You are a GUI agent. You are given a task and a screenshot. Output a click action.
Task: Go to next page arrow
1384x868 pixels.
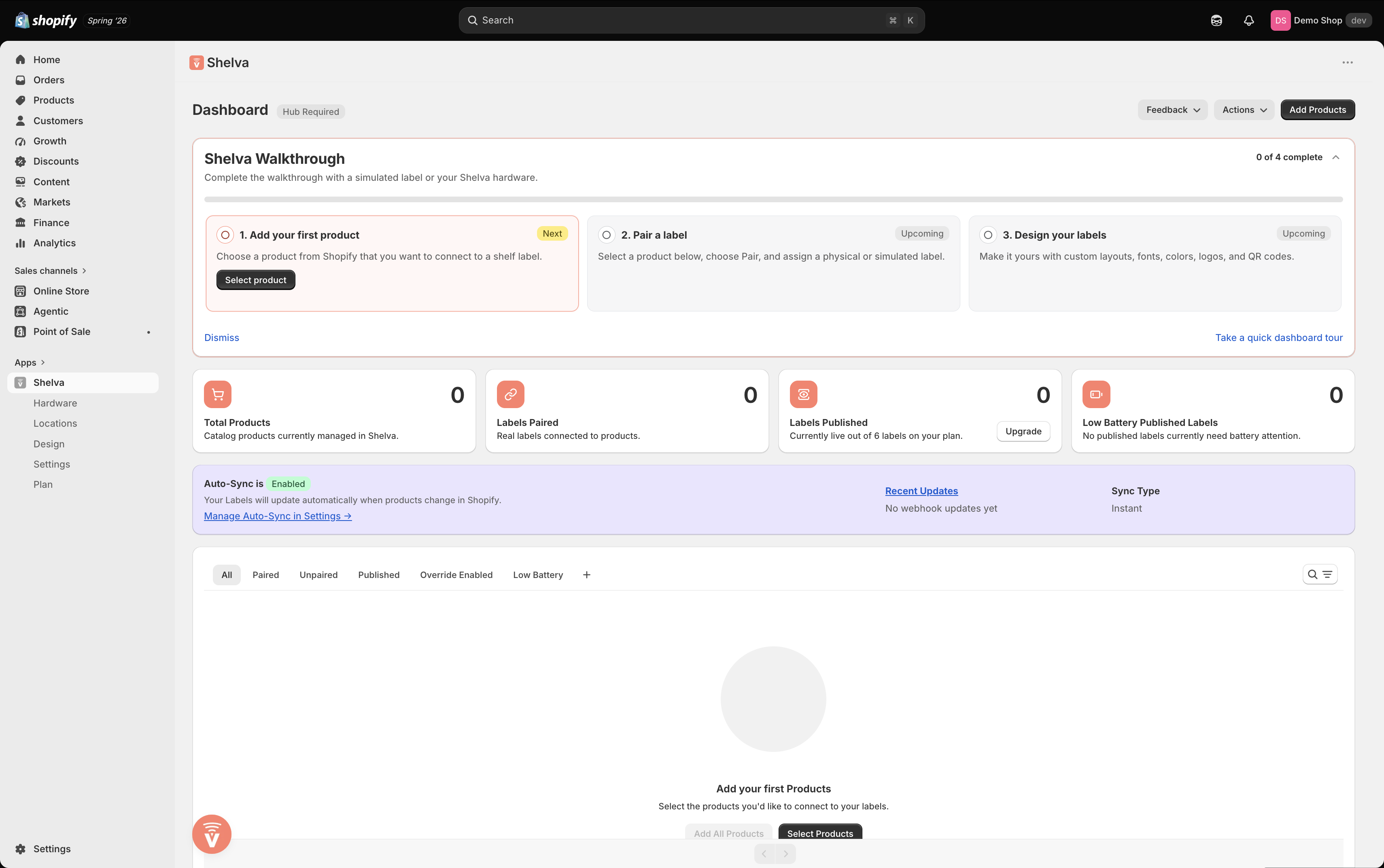[x=785, y=854]
